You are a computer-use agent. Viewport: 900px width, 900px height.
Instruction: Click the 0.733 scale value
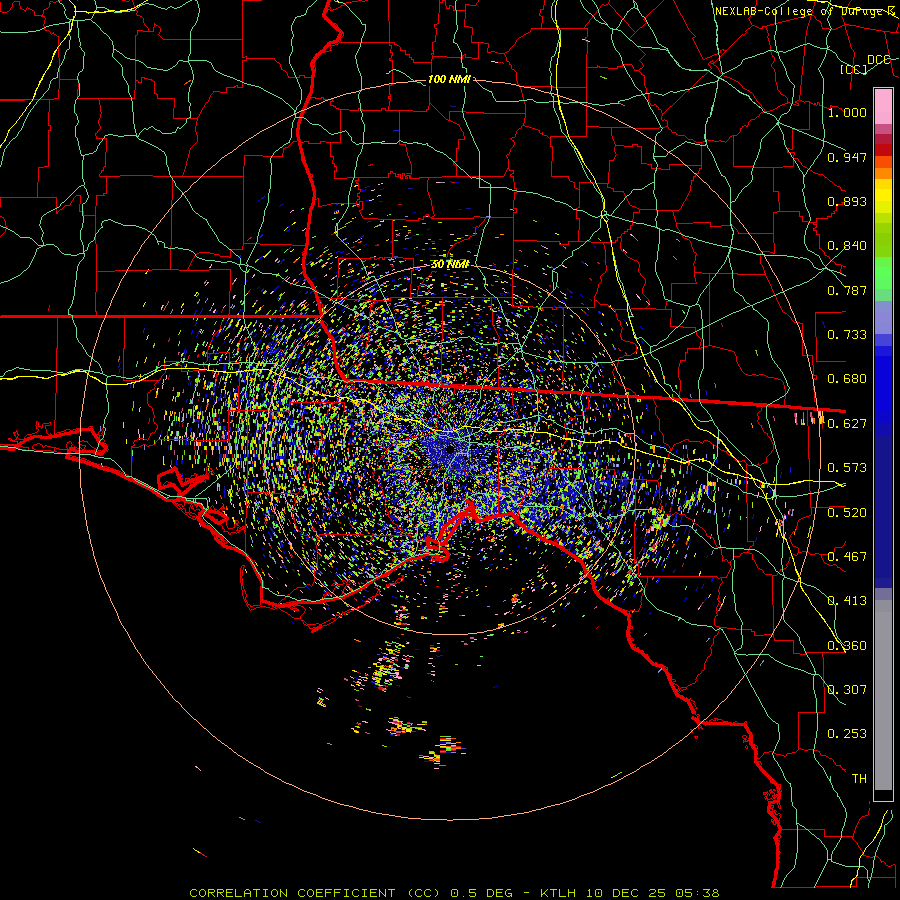847,334
